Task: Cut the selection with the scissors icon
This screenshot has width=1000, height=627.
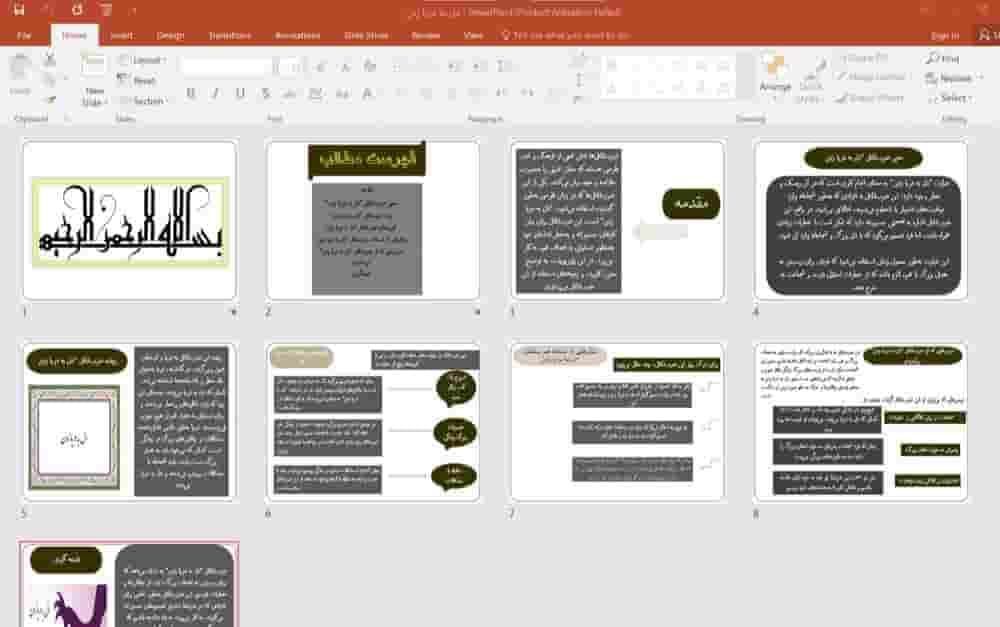Action: (x=50, y=59)
